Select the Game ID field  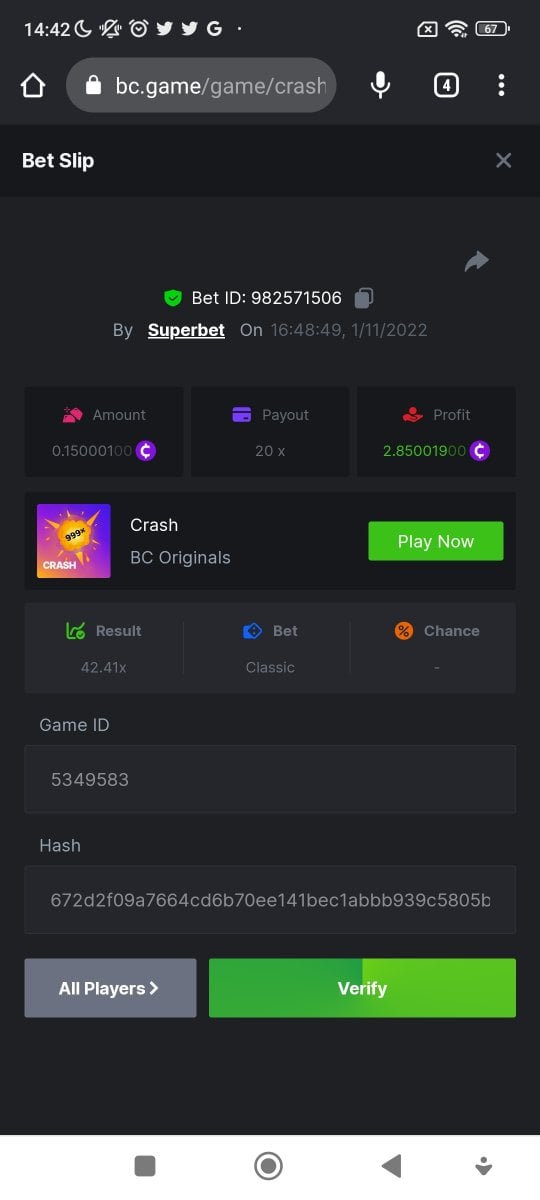point(270,779)
